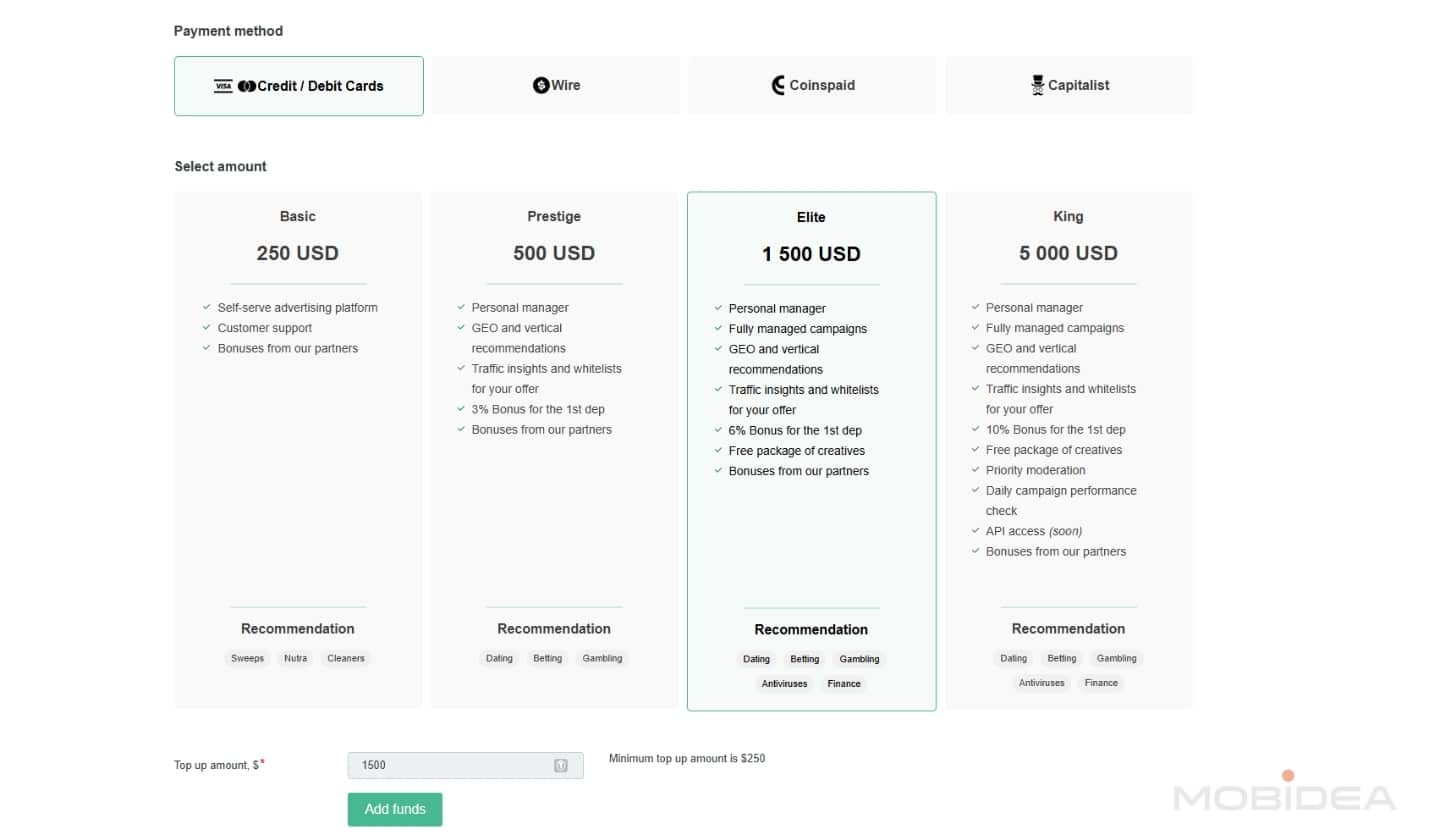1440x840 pixels.
Task: Click the checkmark beside Free package of creatives
Action: pyautogui.click(x=718, y=450)
